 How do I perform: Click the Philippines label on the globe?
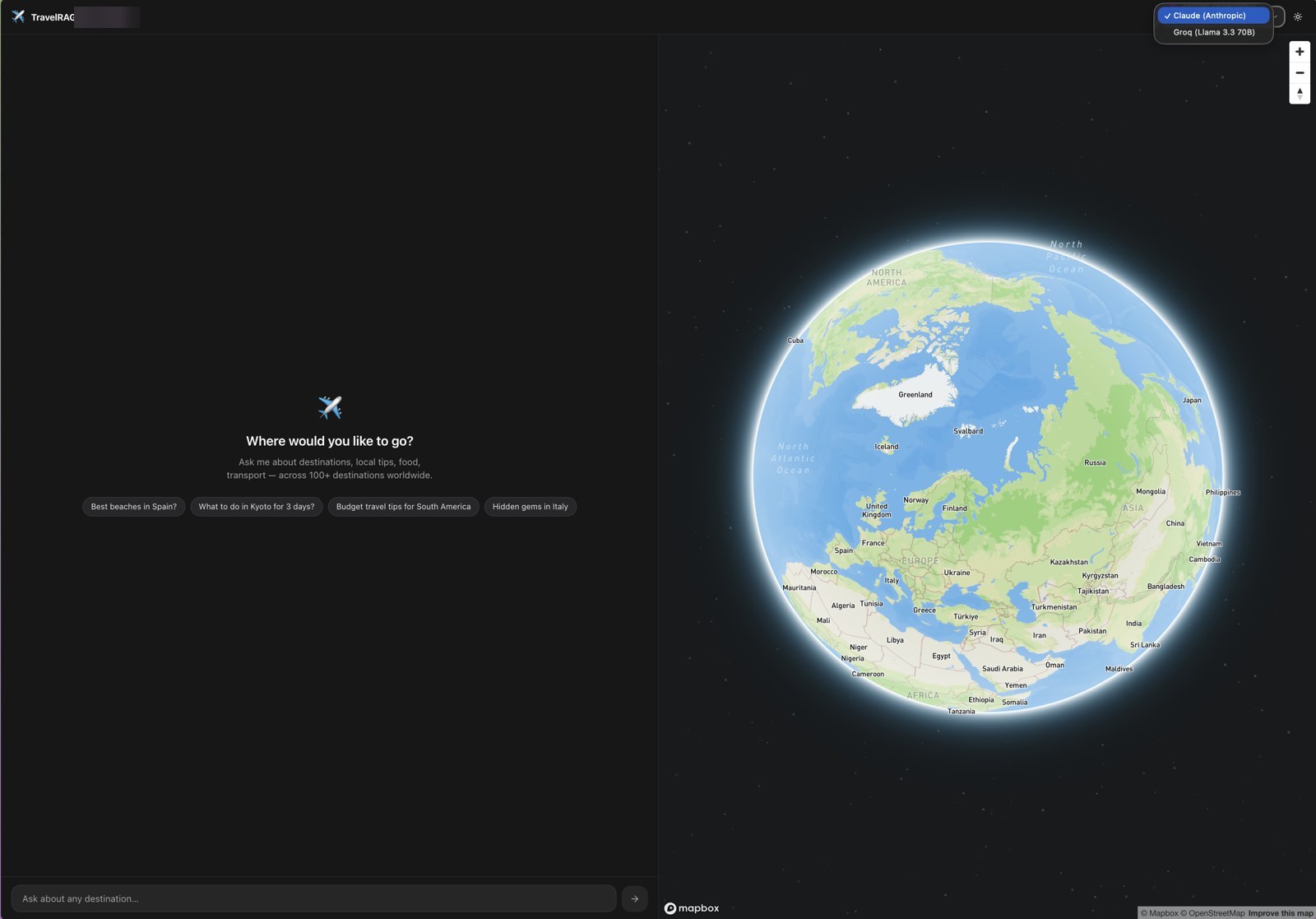coord(1223,493)
